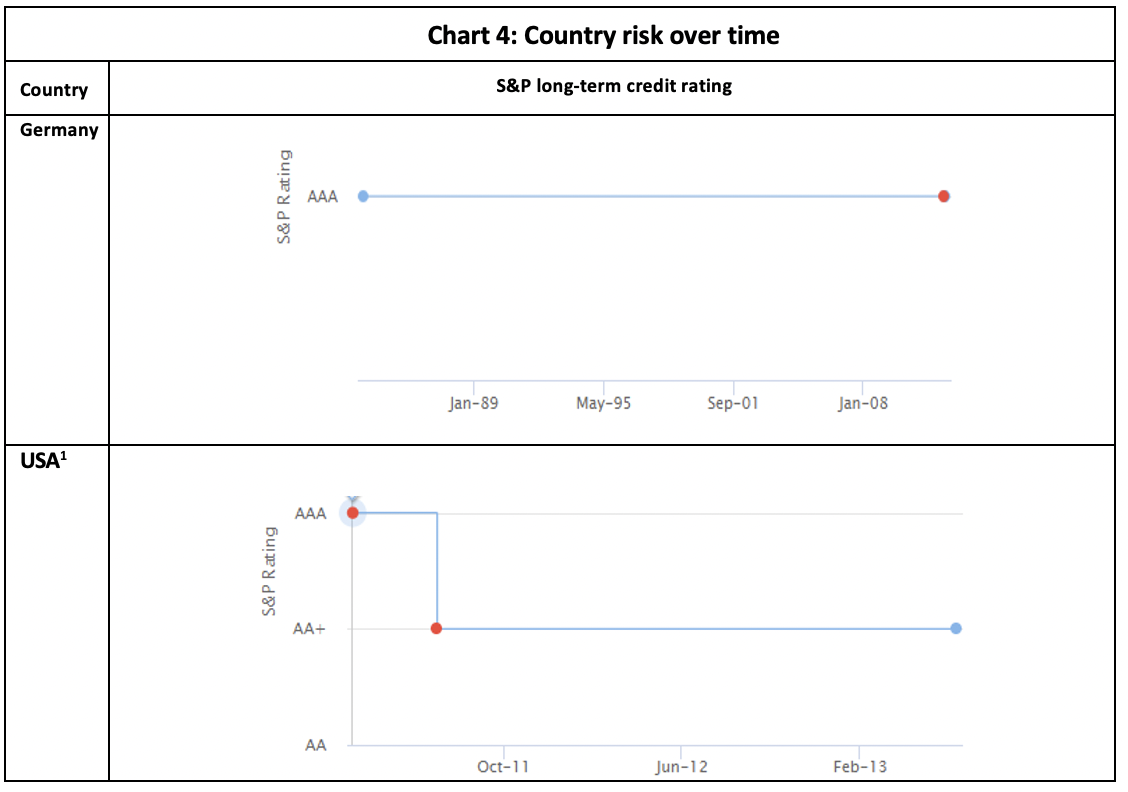This screenshot has width=1128, height=792.
Task: Click the May-95 axis label
Action: tap(603, 404)
